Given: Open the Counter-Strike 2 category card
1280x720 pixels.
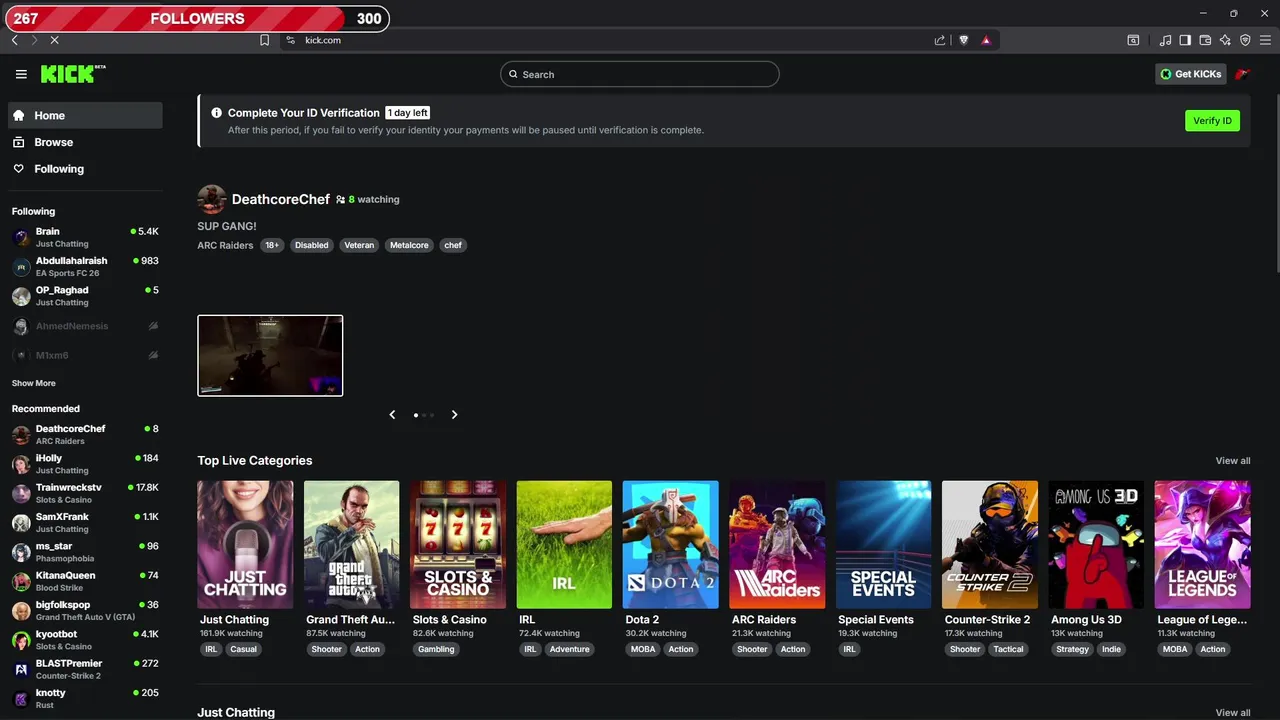Looking at the screenshot, I should [989, 545].
